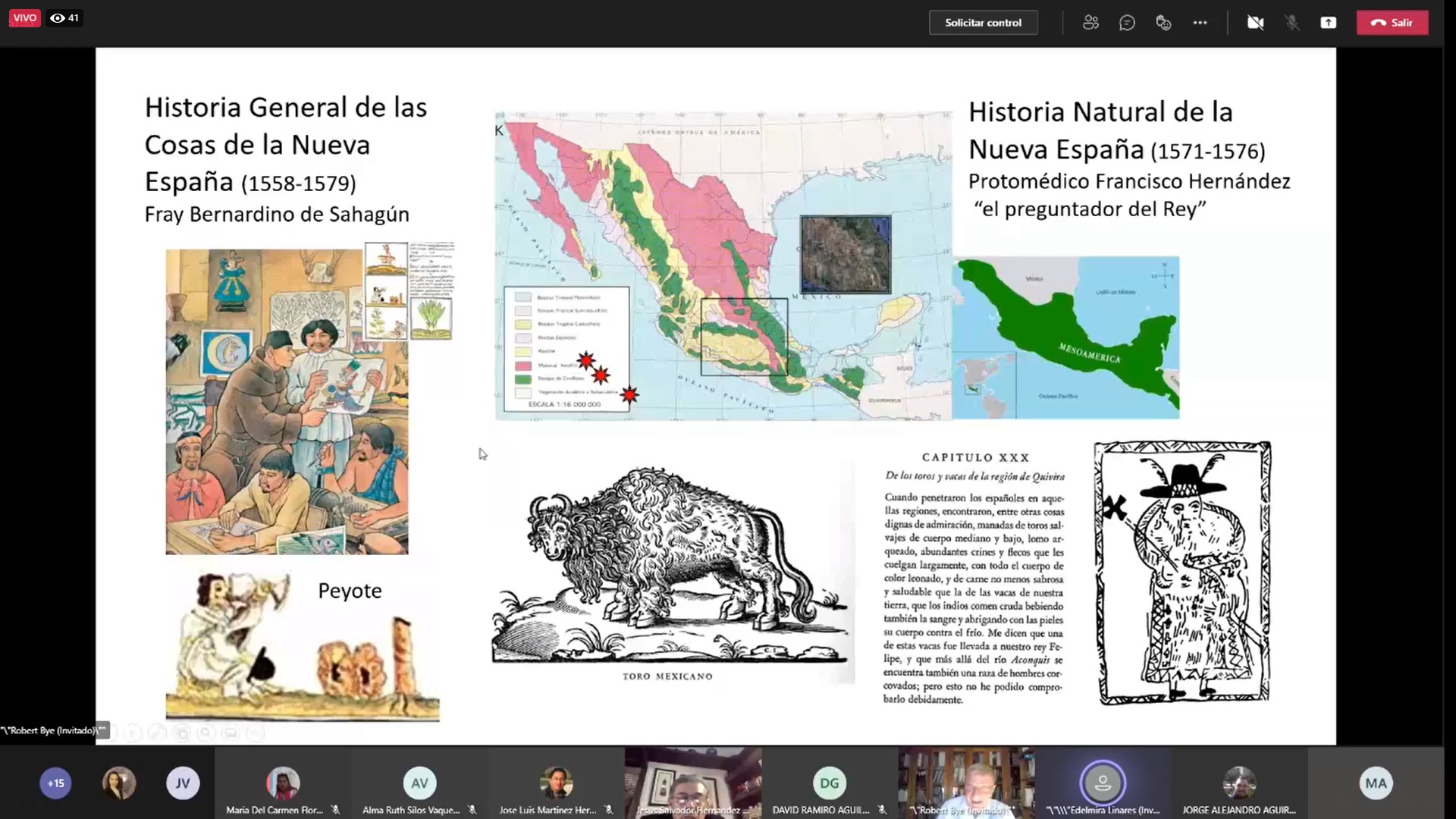Image resolution: width=1456 pixels, height=819 pixels.
Task: Click the MA participant avatar
Action: 1376,783
